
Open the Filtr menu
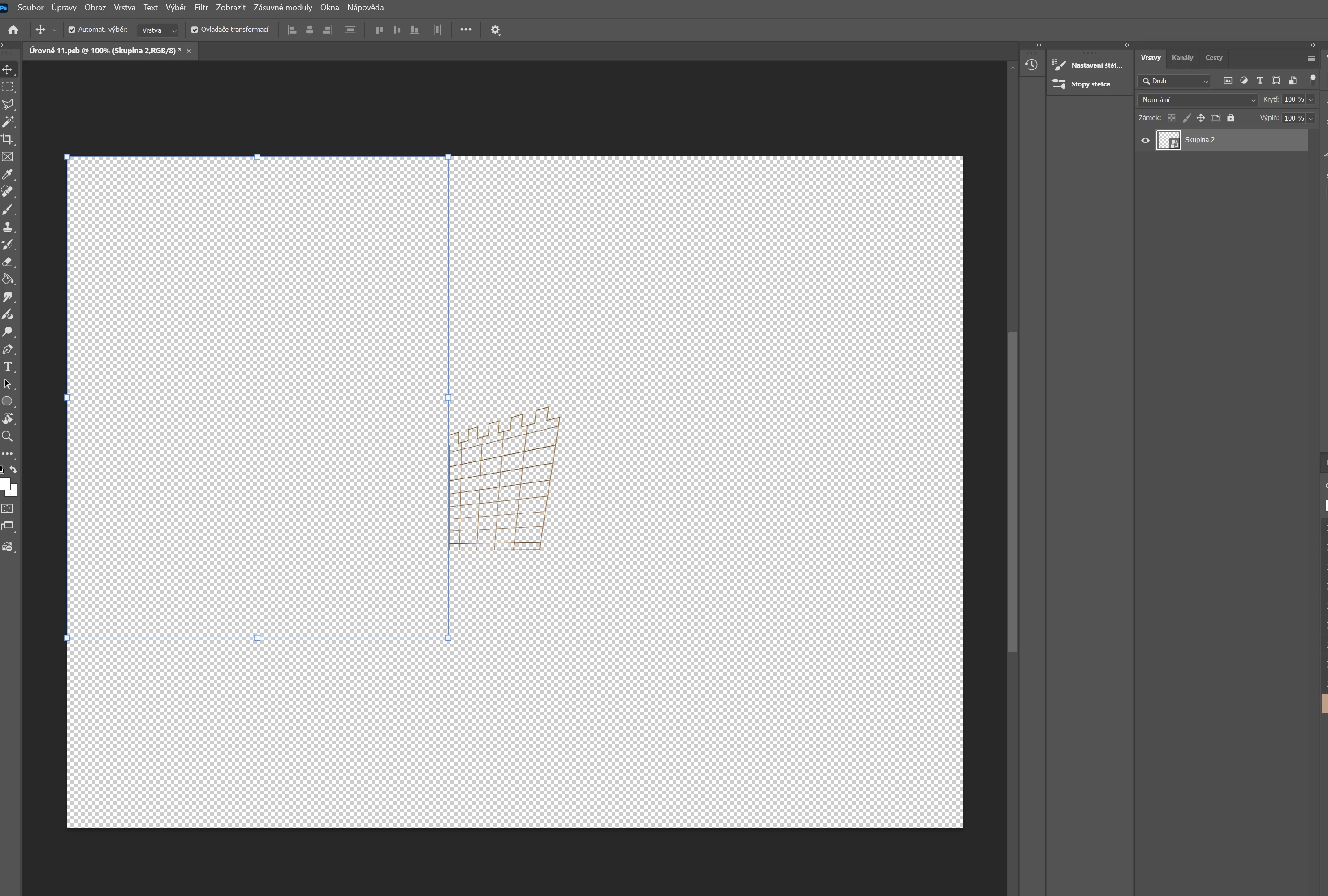pos(201,8)
